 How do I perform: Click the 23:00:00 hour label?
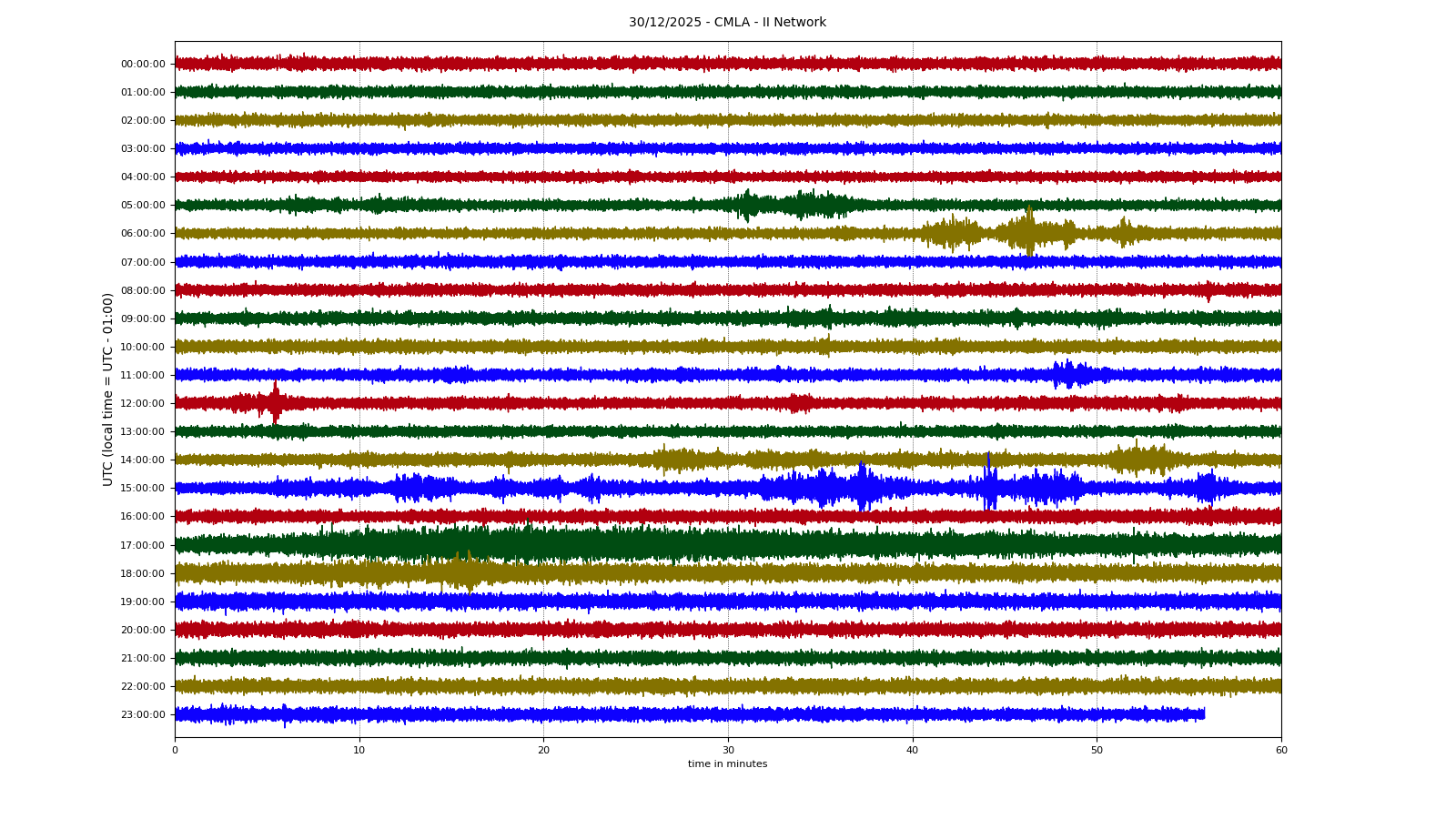pyautogui.click(x=143, y=715)
